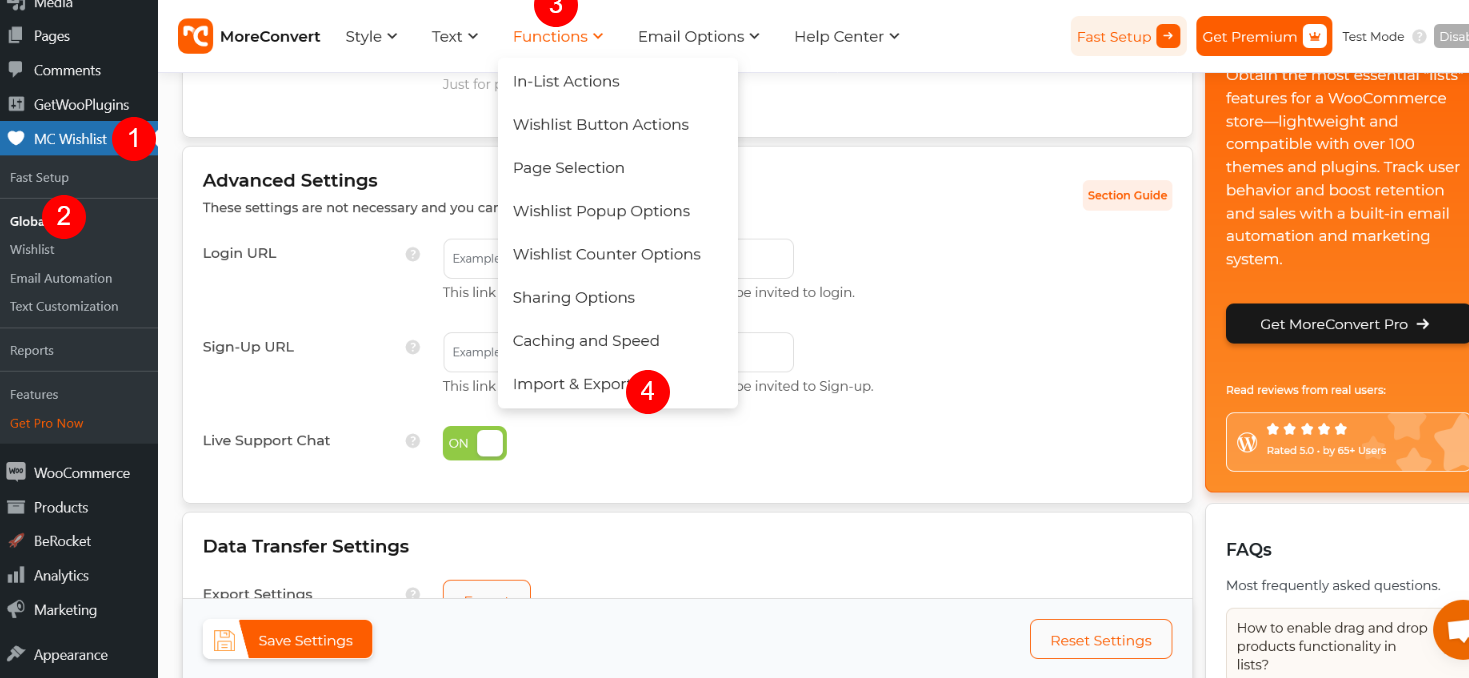
Task: Expand the Text dropdown in top navigation
Action: pyautogui.click(x=455, y=37)
